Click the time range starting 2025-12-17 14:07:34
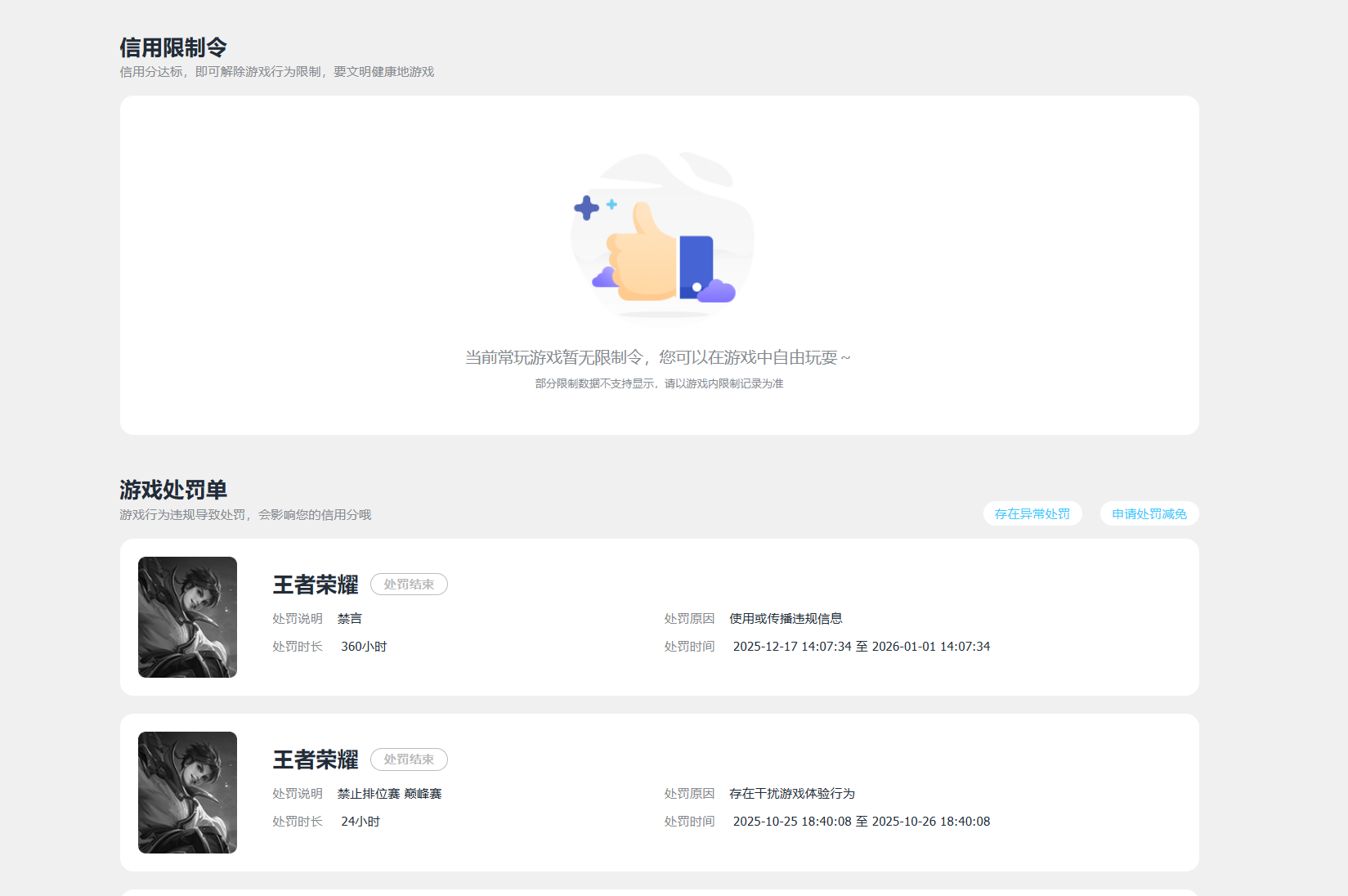Viewport: 1348px width, 896px height. [x=862, y=647]
